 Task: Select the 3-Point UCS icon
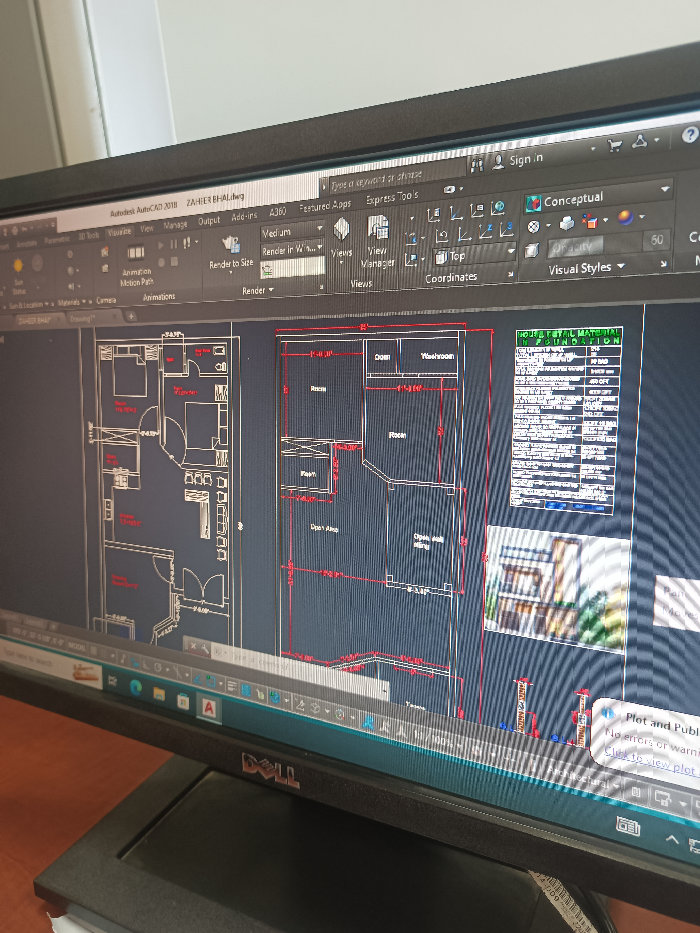(507, 229)
